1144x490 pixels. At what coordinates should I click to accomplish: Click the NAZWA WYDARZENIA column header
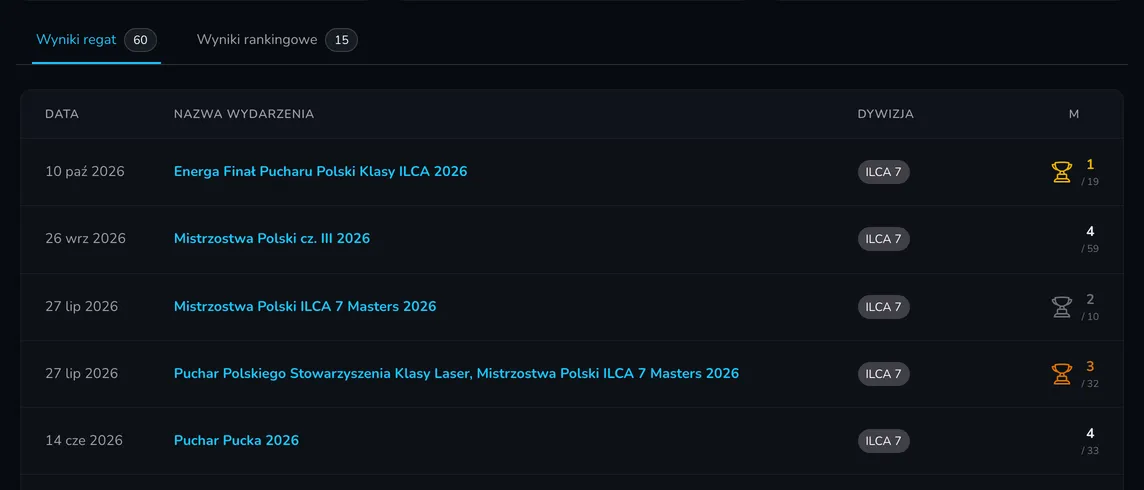[x=244, y=114]
